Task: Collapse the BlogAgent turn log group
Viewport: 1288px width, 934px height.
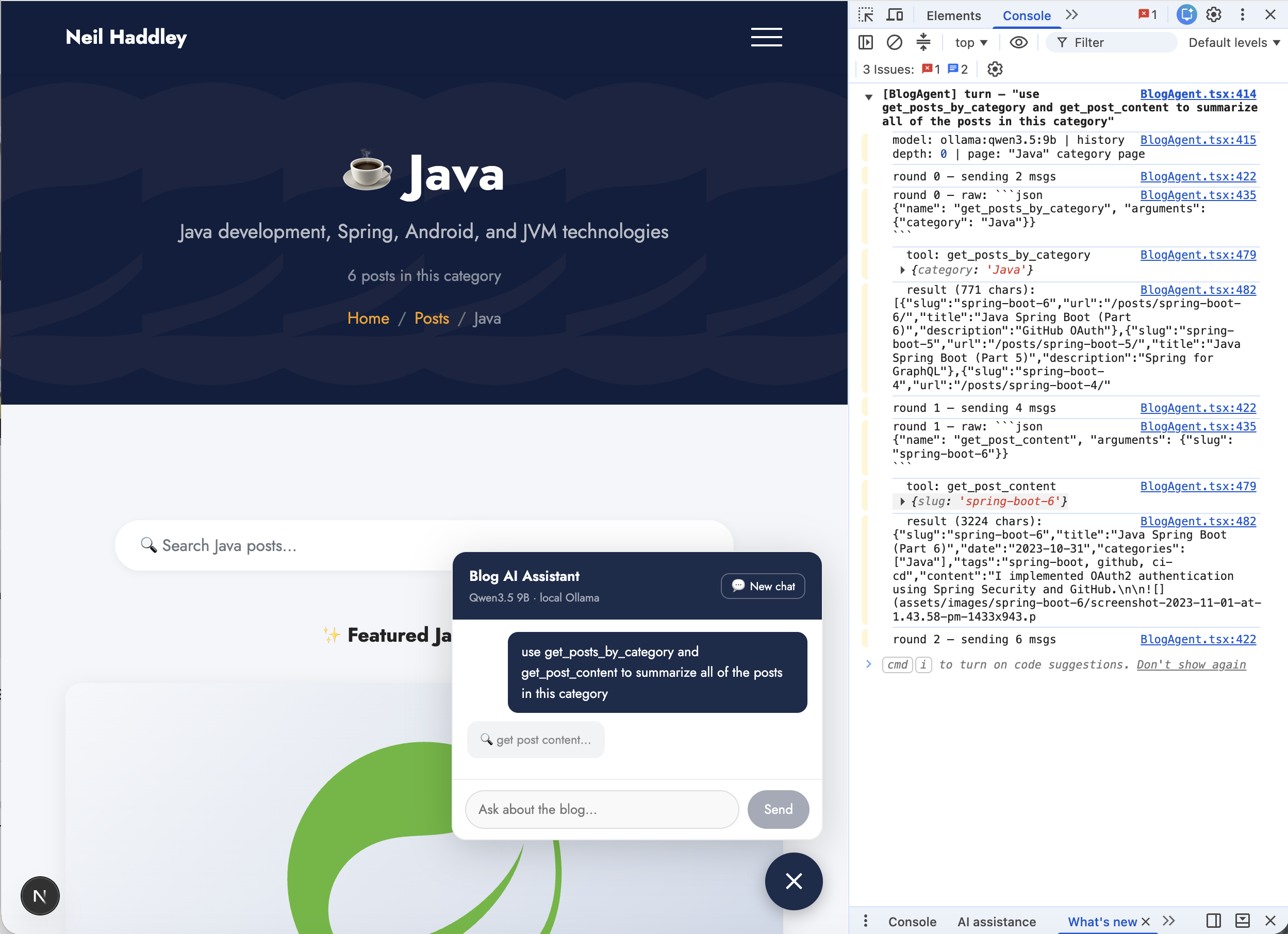Action: pos(868,96)
